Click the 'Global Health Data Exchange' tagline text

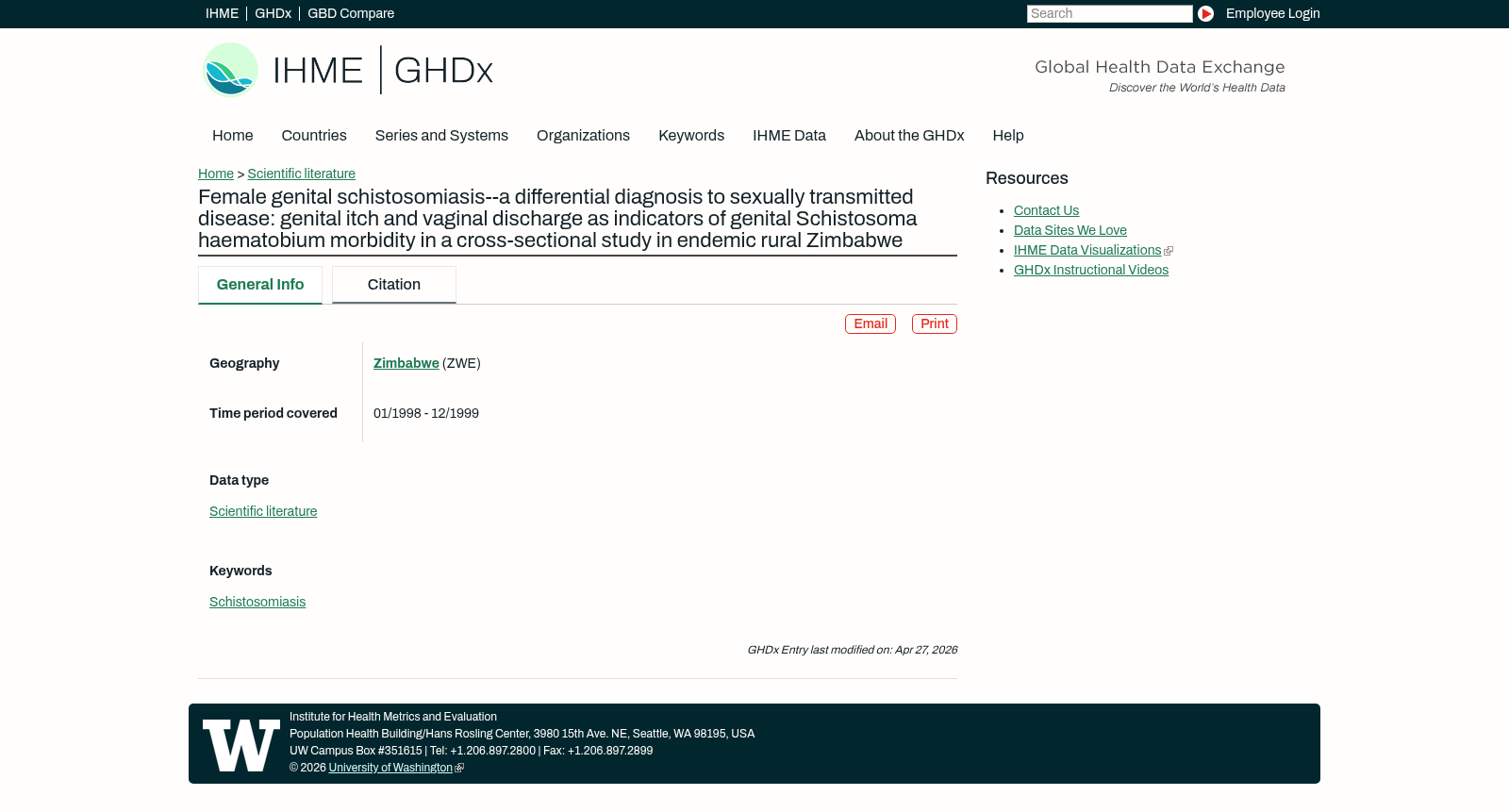[1160, 67]
